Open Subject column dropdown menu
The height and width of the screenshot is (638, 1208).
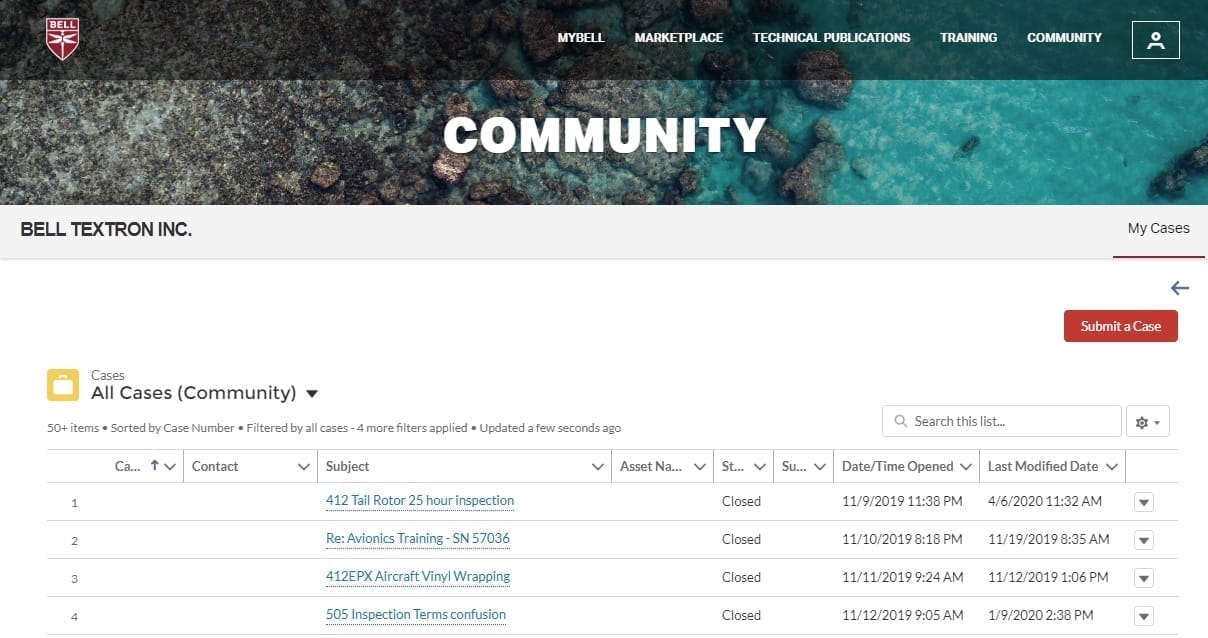(x=597, y=467)
